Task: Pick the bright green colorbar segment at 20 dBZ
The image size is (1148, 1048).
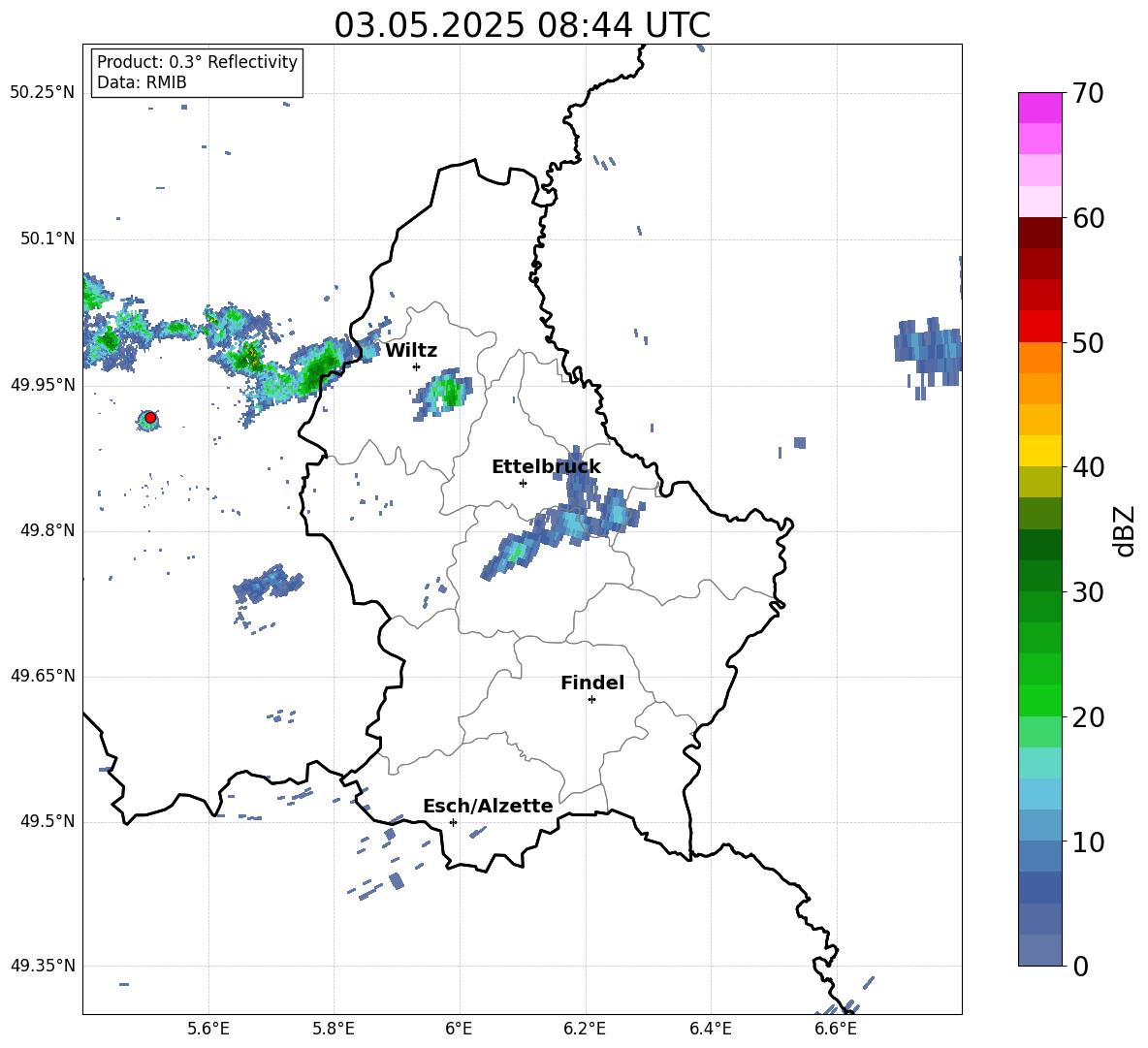Action: click(x=1039, y=700)
